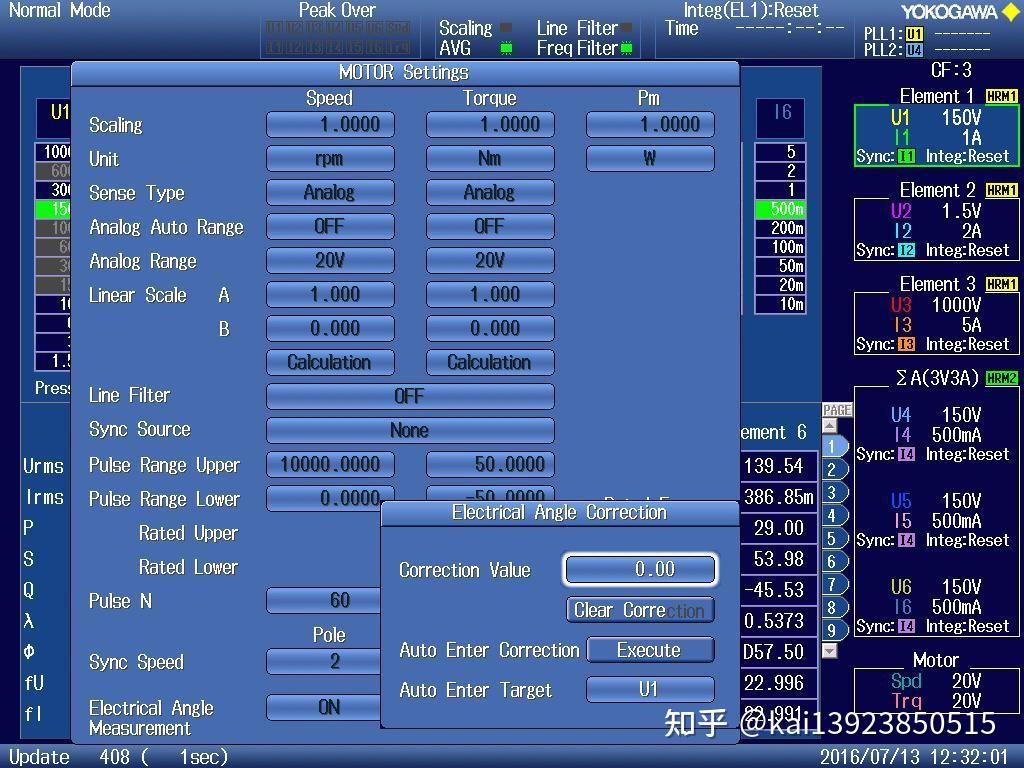Open the Torque Sense Type dropdown

coord(490,192)
